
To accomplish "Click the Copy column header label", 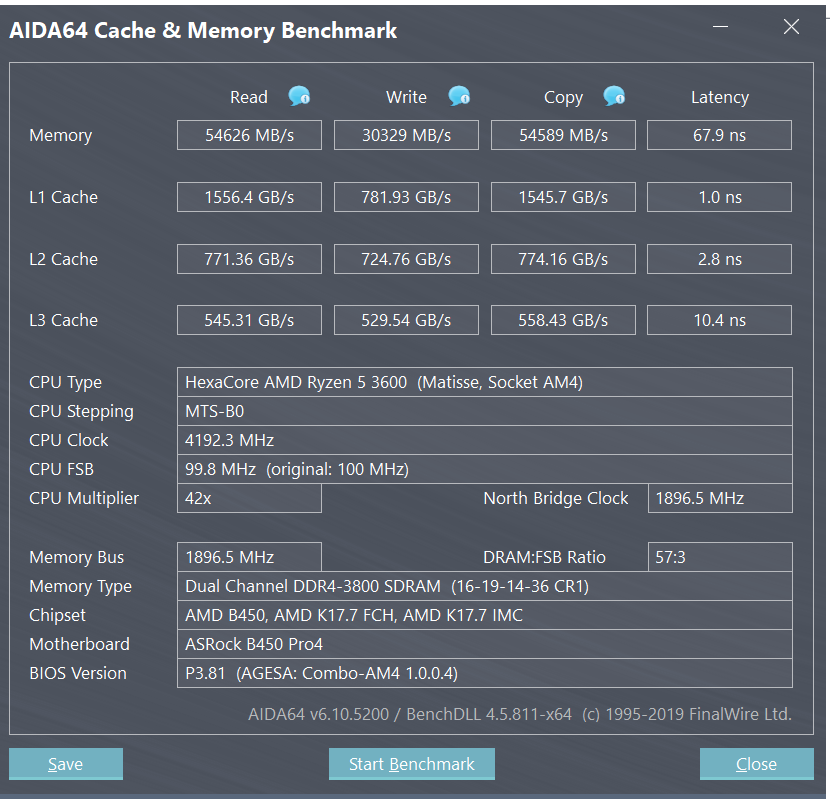I will tap(563, 98).
